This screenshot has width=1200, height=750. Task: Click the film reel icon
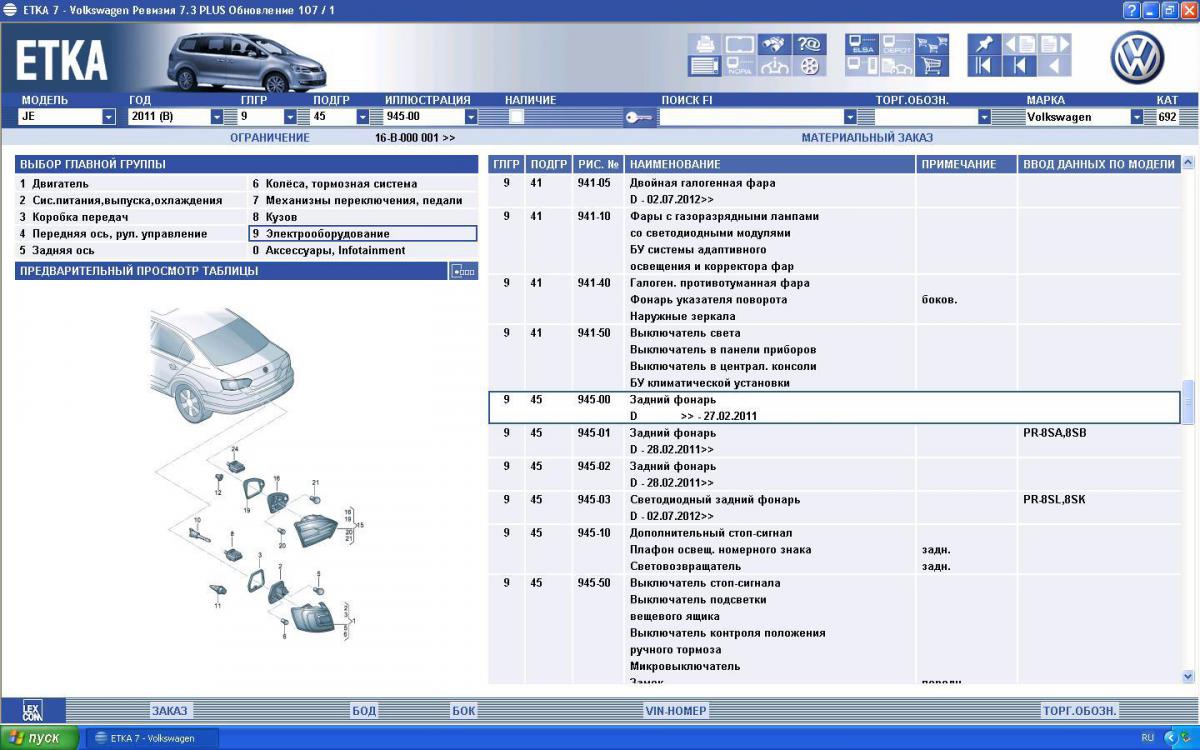[808, 66]
